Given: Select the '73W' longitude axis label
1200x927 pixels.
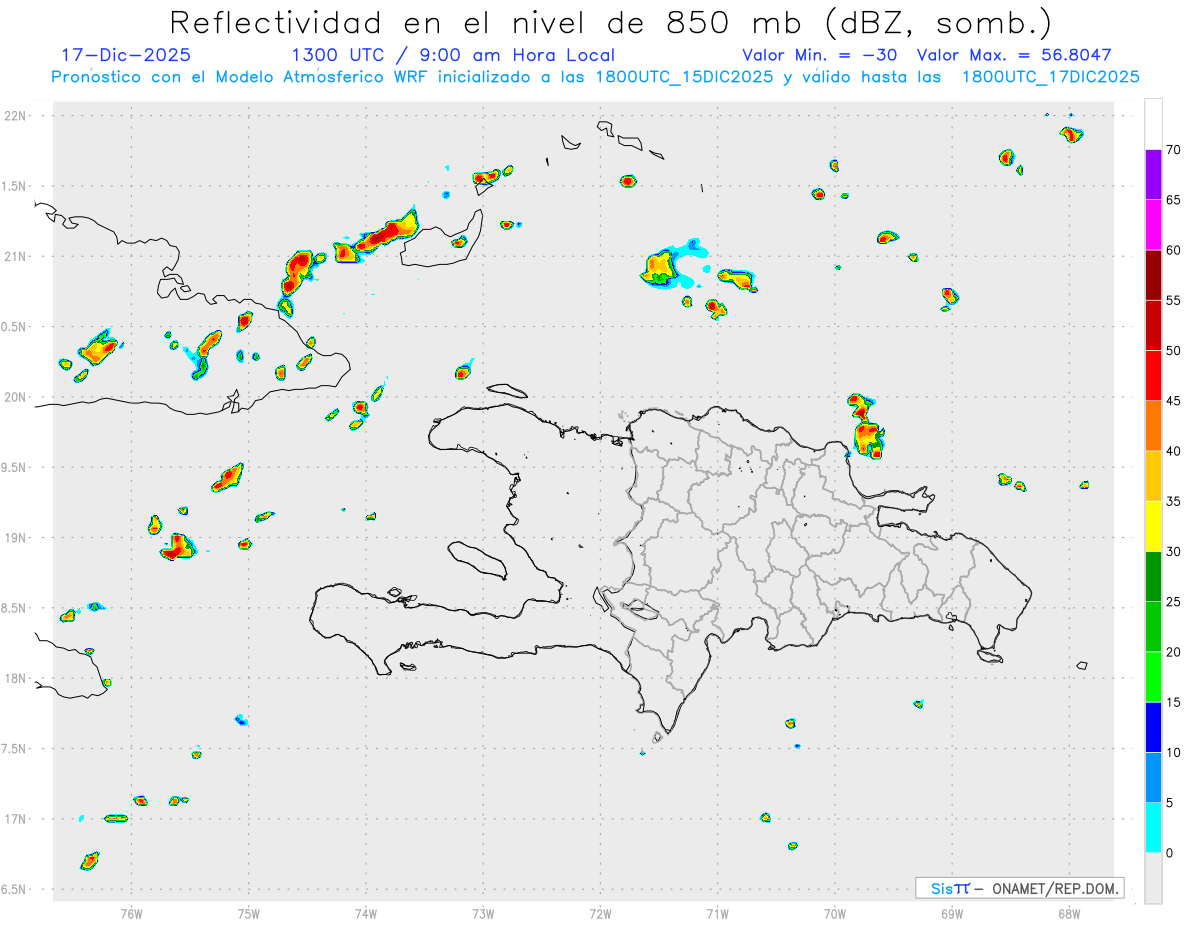Looking at the screenshot, I should [483, 913].
